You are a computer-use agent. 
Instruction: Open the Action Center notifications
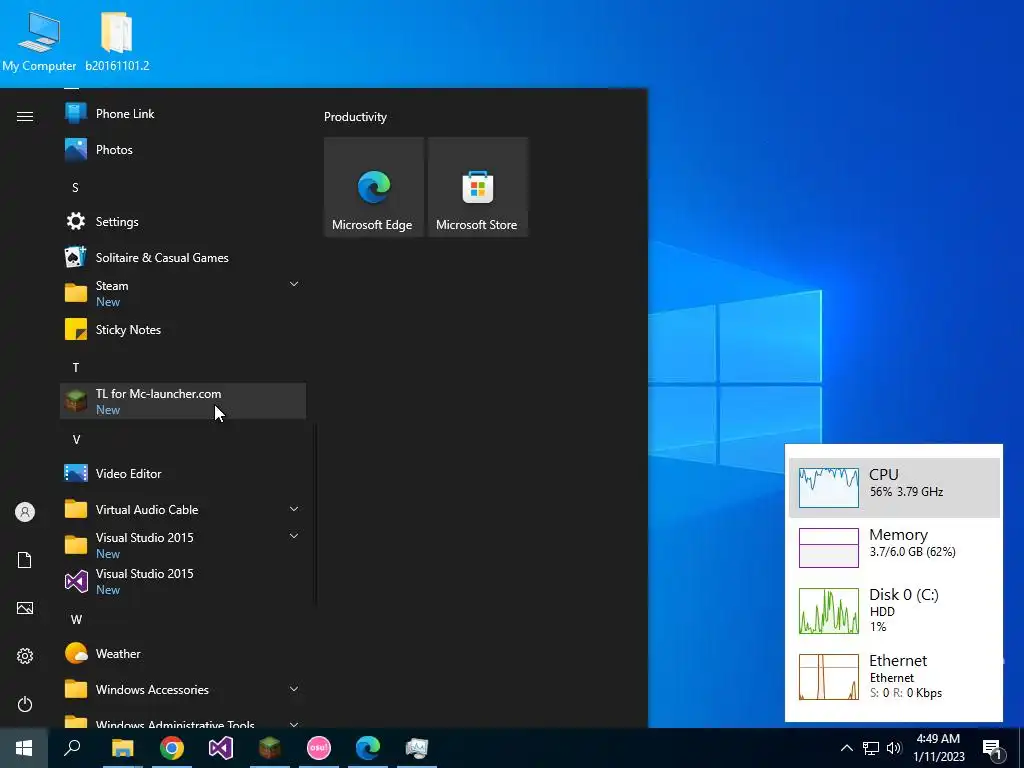993,748
